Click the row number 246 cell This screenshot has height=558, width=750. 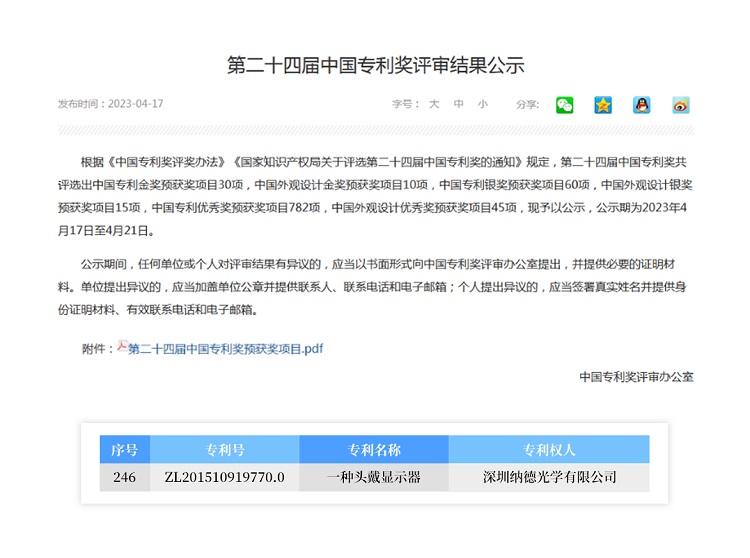click(125, 478)
